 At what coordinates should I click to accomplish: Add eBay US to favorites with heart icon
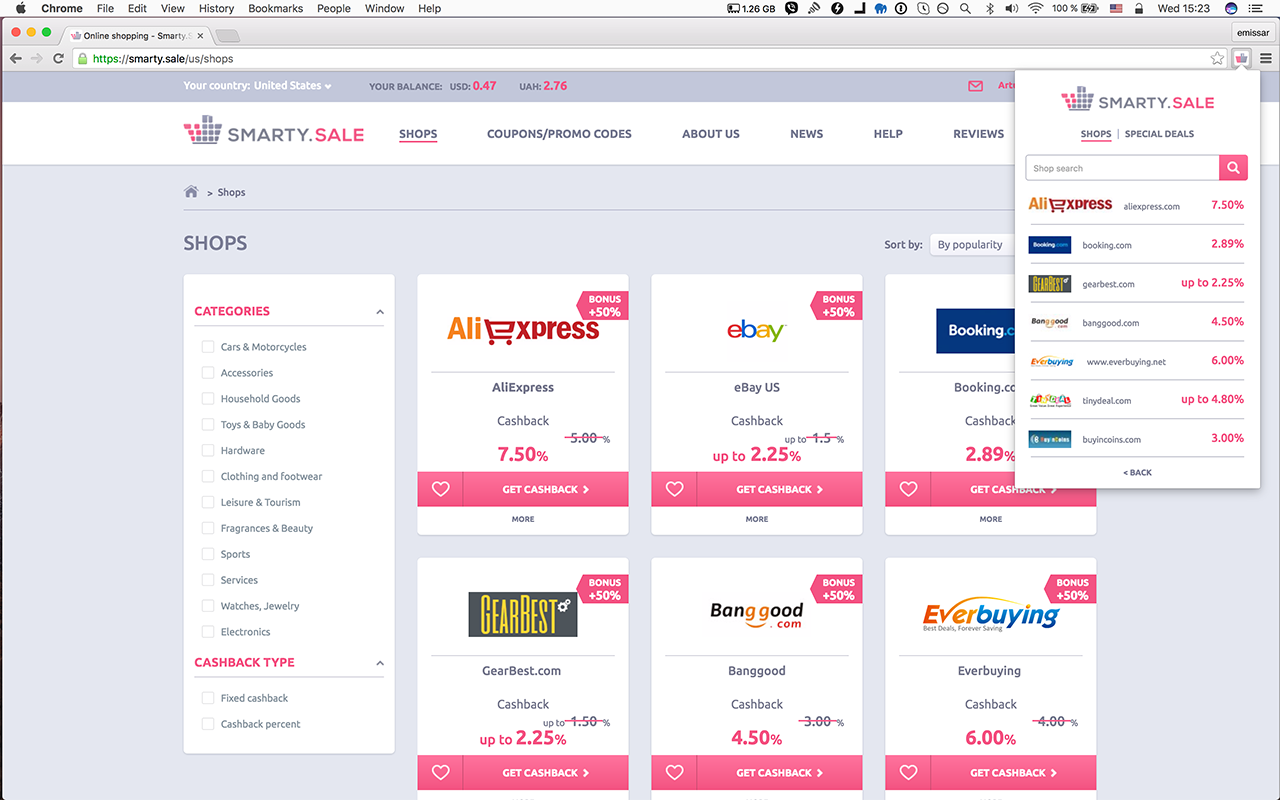point(674,489)
